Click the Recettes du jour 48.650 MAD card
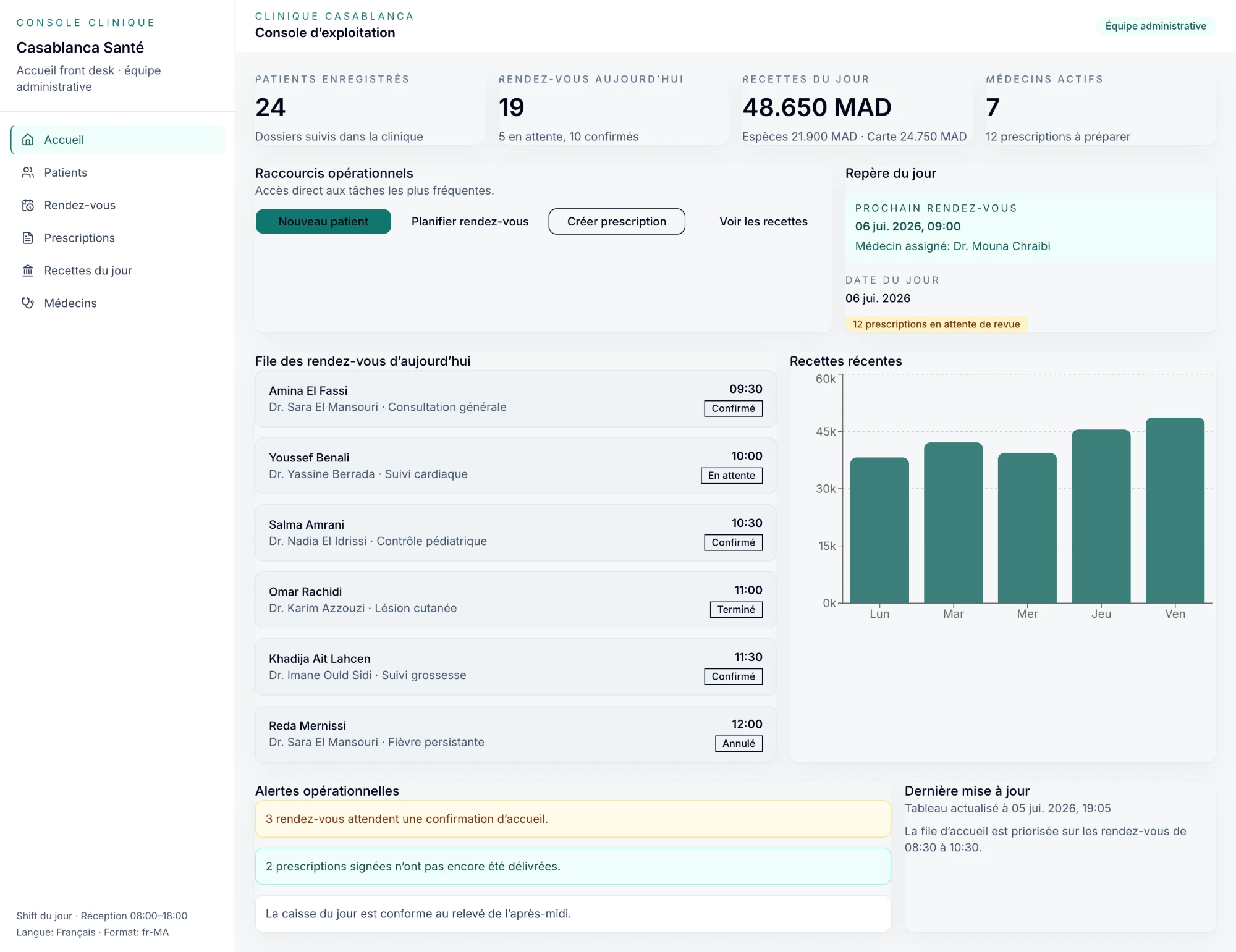This screenshot has height=952, width=1236. [857, 108]
